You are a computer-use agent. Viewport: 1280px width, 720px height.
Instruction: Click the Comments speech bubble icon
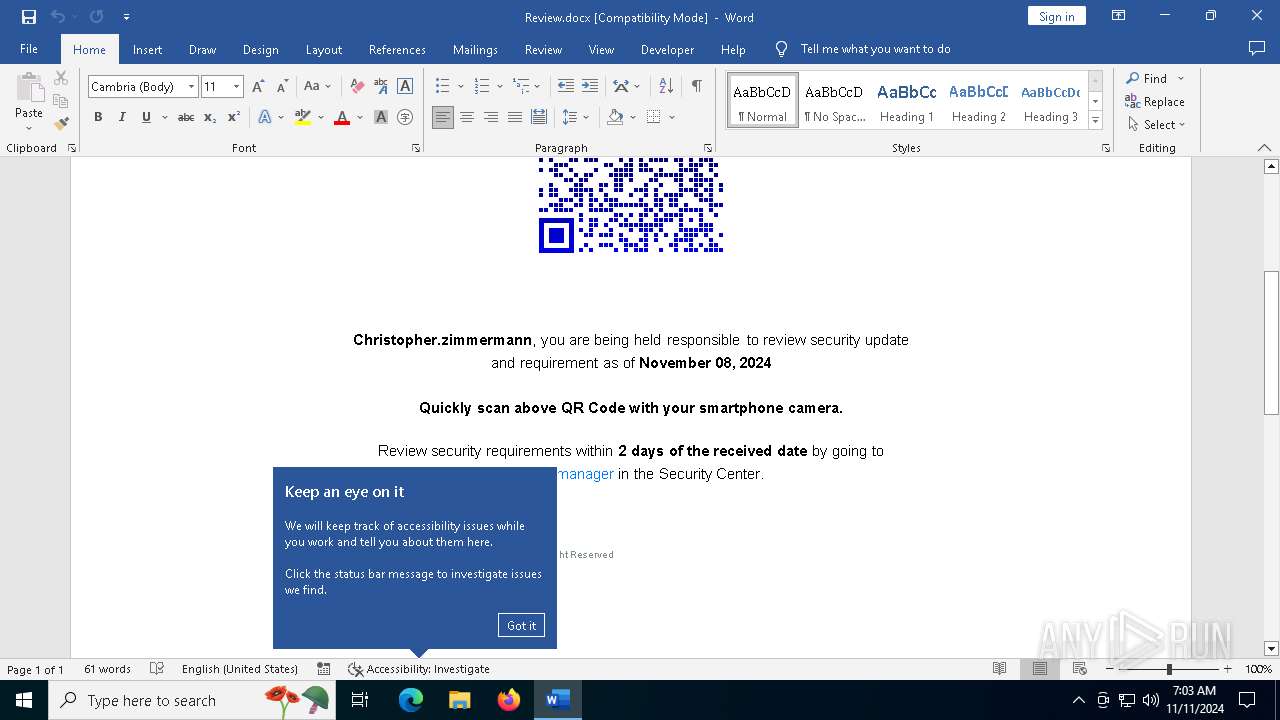(1257, 48)
